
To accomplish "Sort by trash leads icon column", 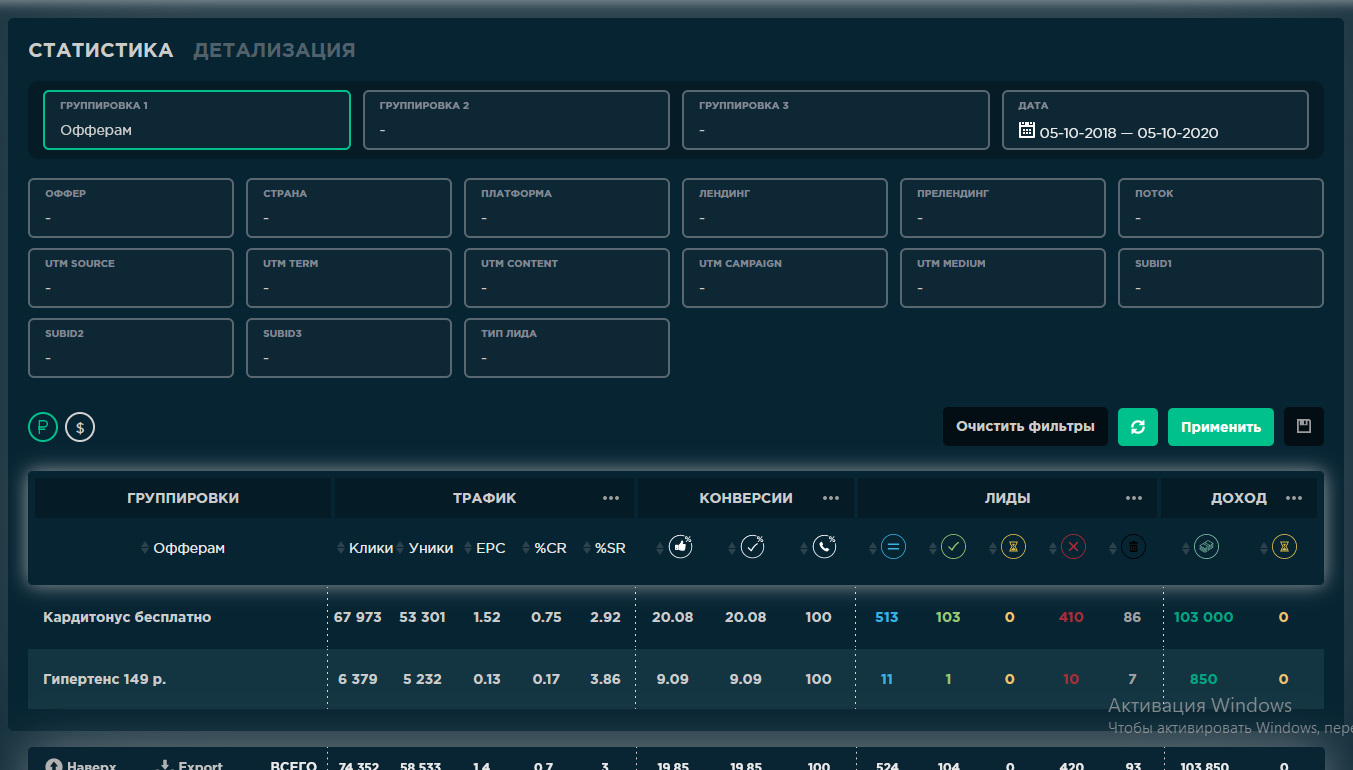I will pos(1132,547).
